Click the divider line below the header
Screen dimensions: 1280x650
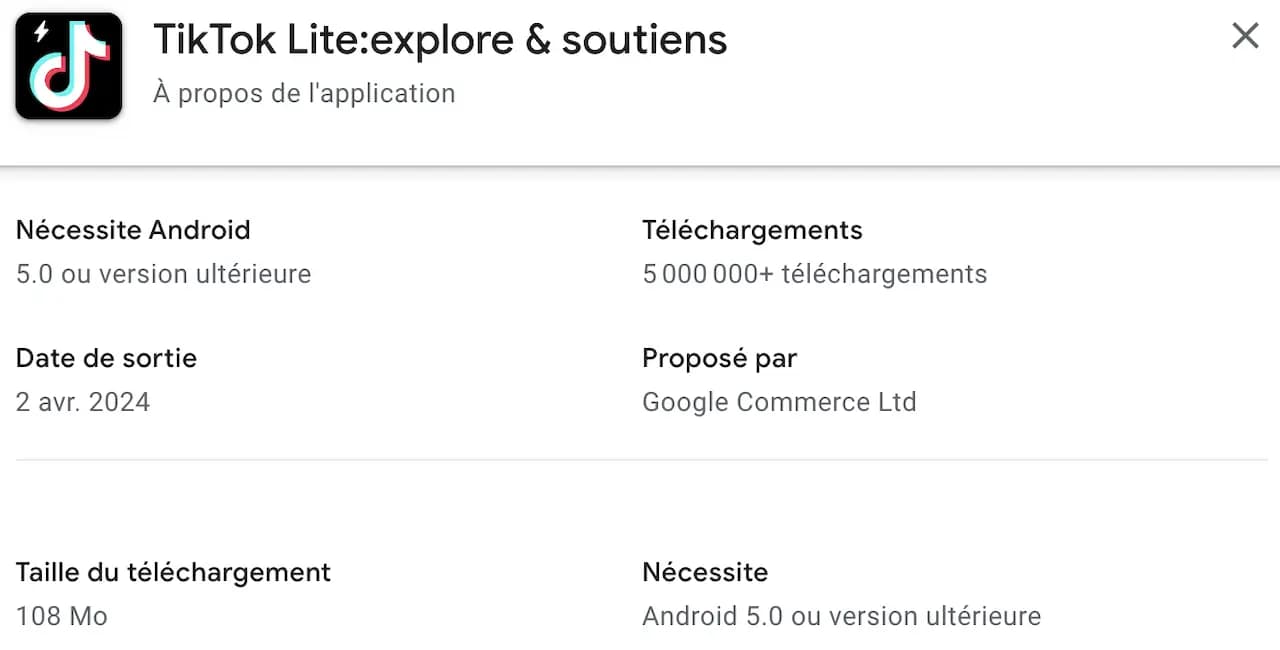pos(640,166)
